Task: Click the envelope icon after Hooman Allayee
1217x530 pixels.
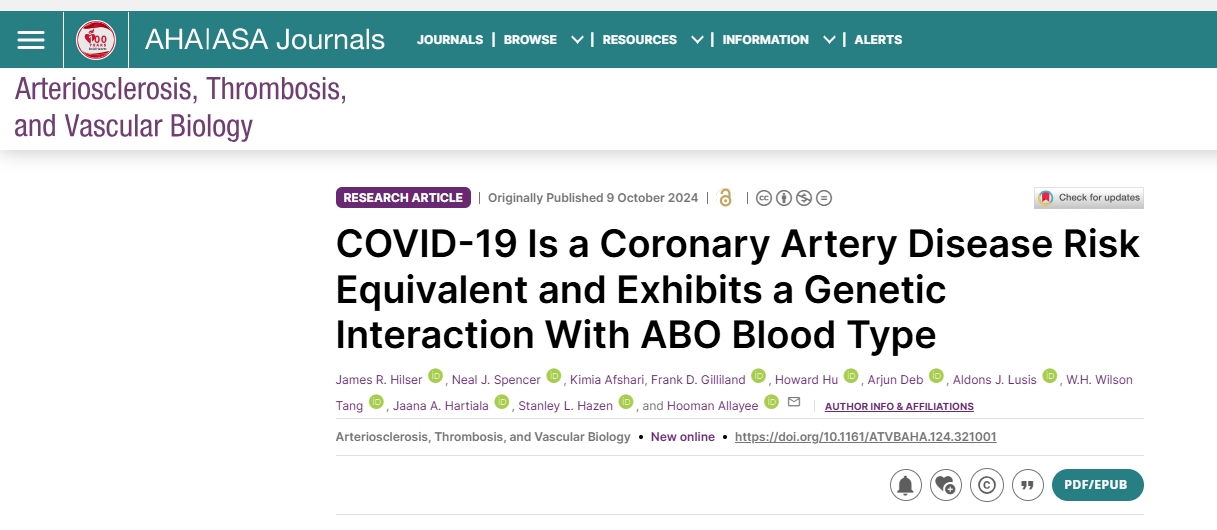Action: point(794,403)
